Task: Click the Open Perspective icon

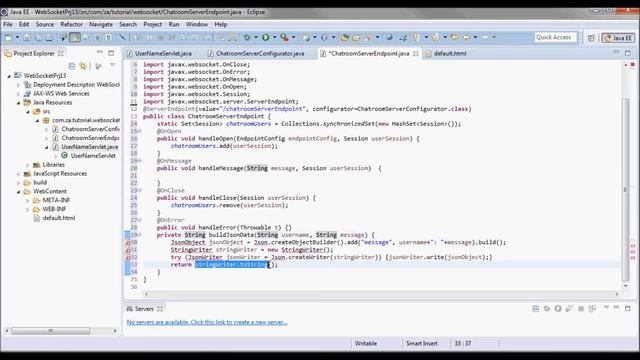Action: pyautogui.click(x=591, y=38)
